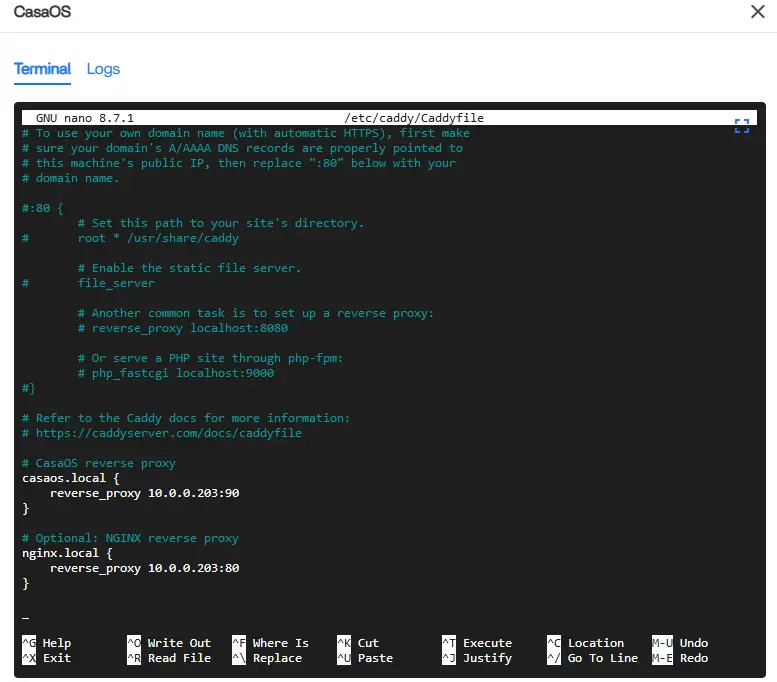The height and width of the screenshot is (682, 777).
Task: Click the ^K Cut shortcut
Action: tap(358, 643)
